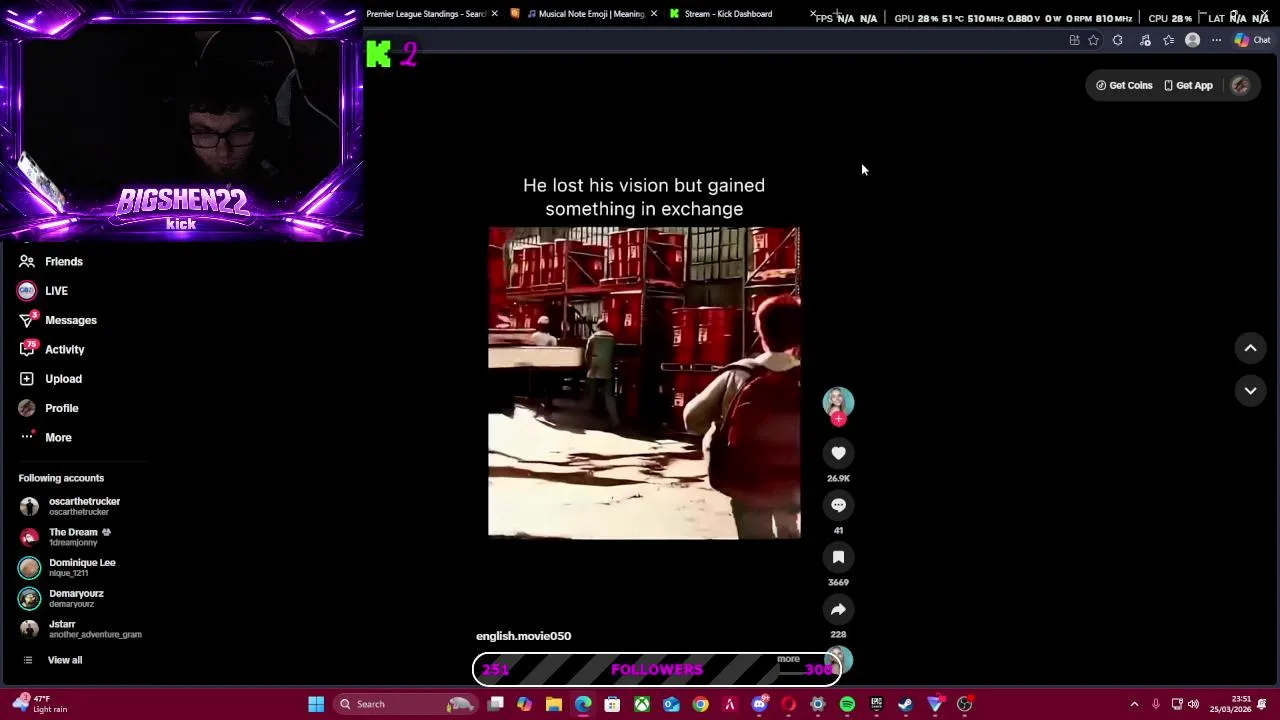Switch to Musical Note Emoji tab

583,14
